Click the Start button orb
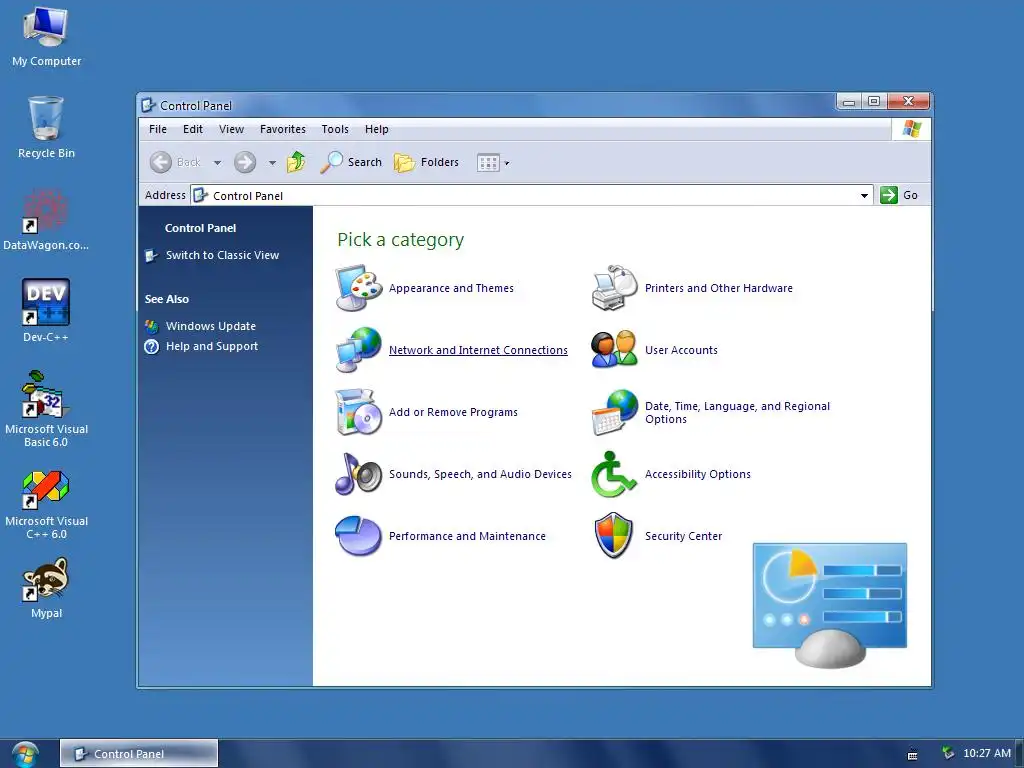The width and height of the screenshot is (1024, 768). [24, 754]
